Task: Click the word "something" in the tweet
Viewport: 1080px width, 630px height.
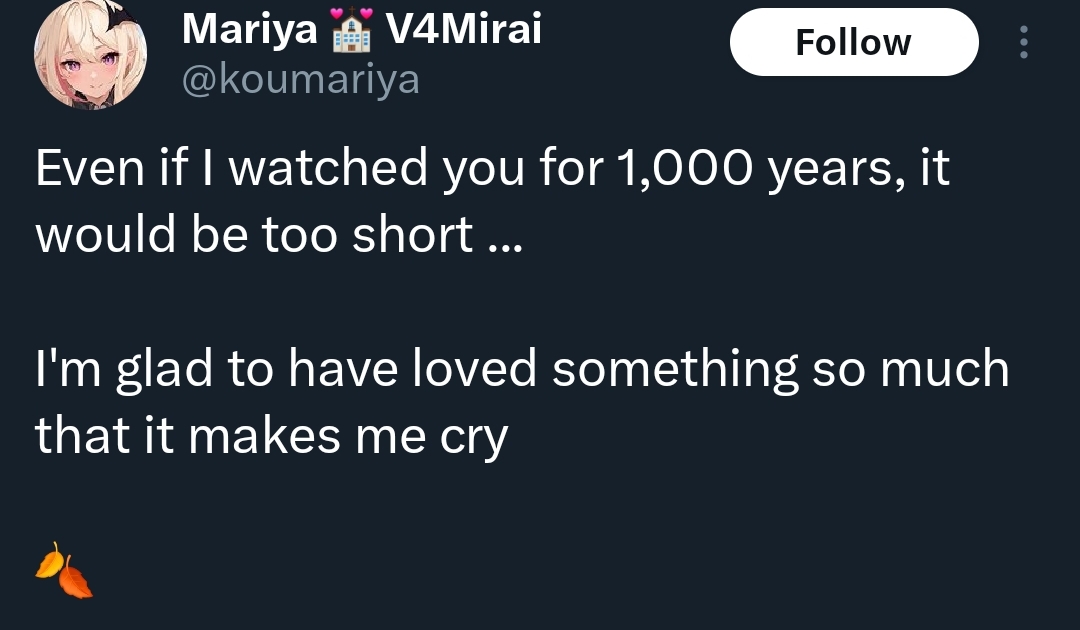Action: pos(675,370)
